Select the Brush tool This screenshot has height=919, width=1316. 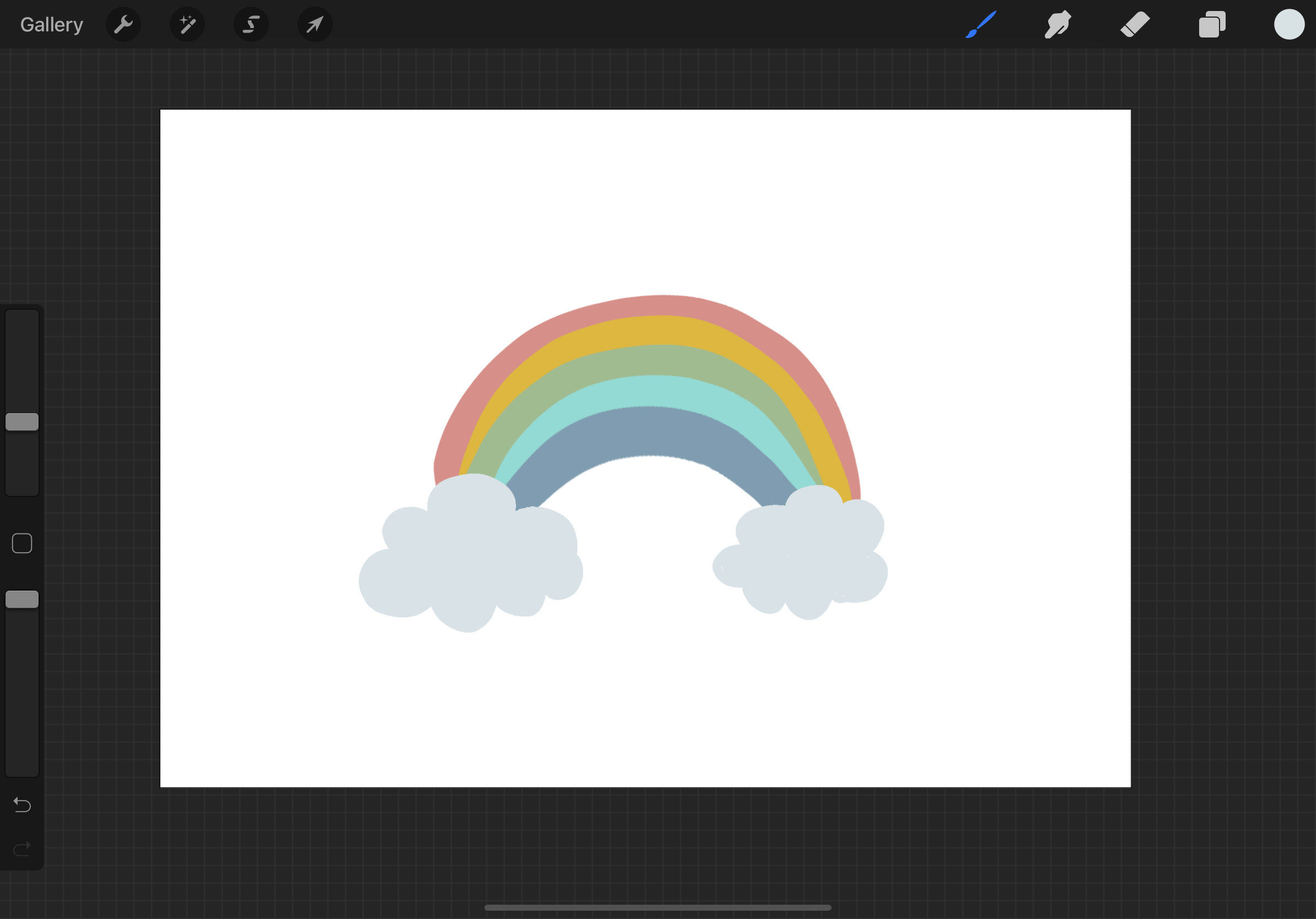(981, 24)
